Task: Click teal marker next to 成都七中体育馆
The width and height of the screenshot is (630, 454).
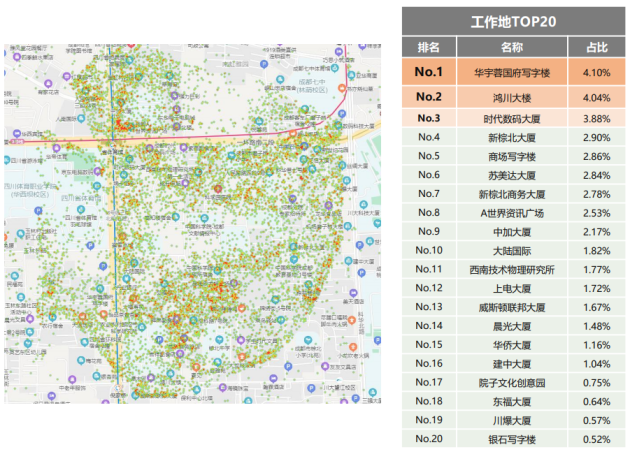Action: 335,68
